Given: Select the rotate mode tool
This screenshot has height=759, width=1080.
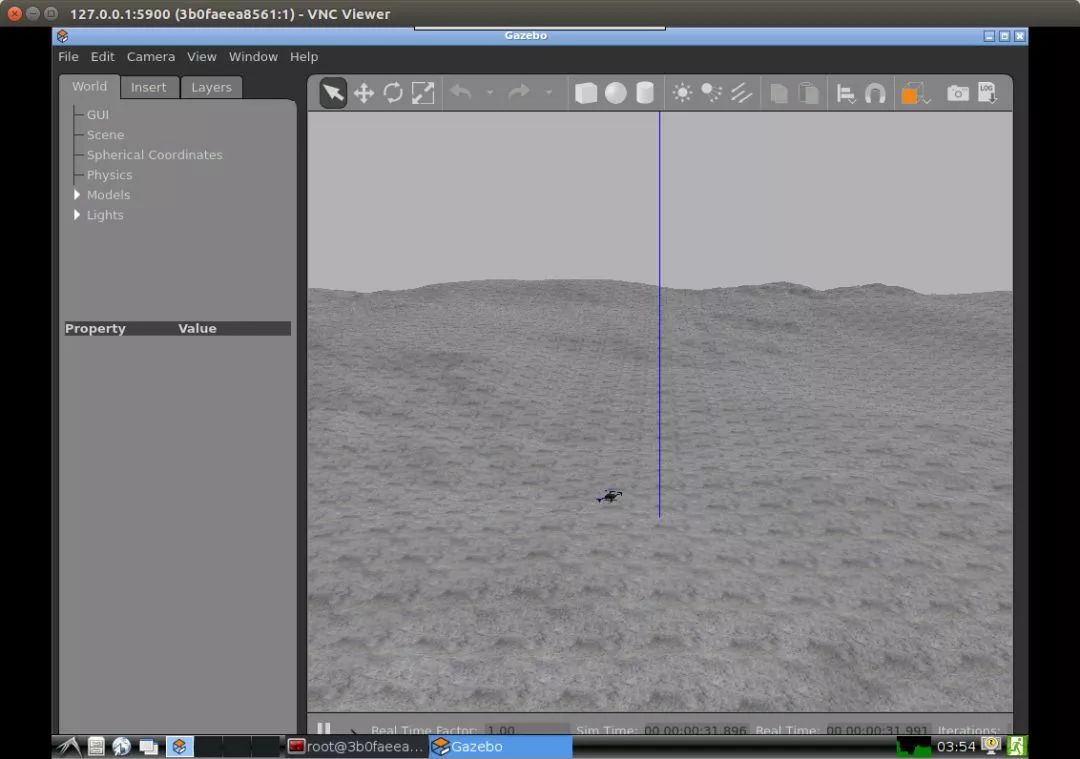Looking at the screenshot, I should (393, 93).
